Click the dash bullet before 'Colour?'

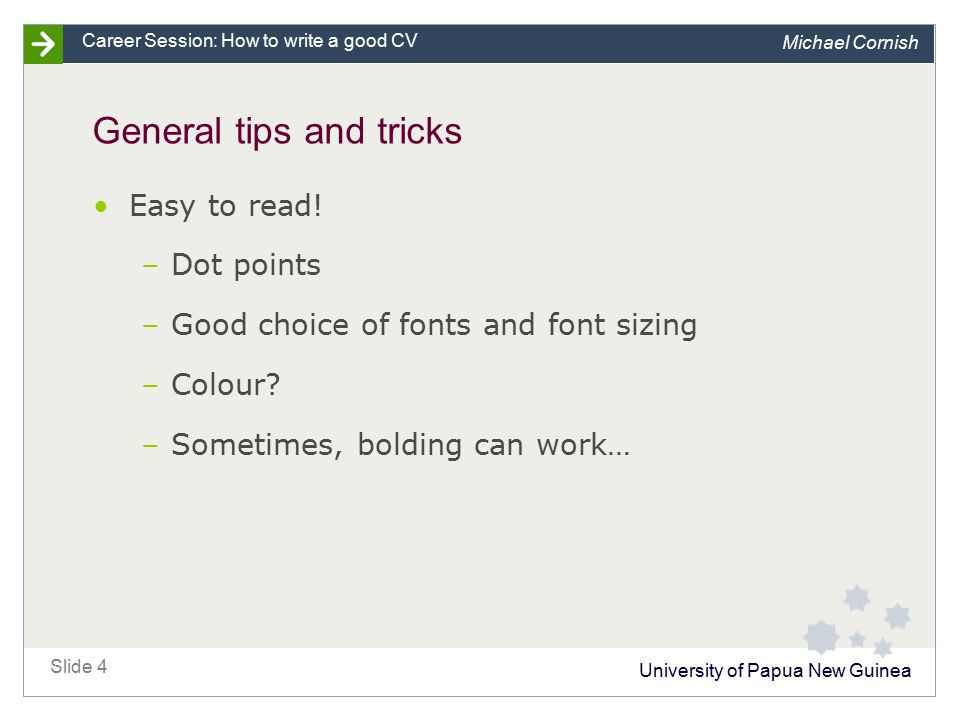click(x=150, y=386)
